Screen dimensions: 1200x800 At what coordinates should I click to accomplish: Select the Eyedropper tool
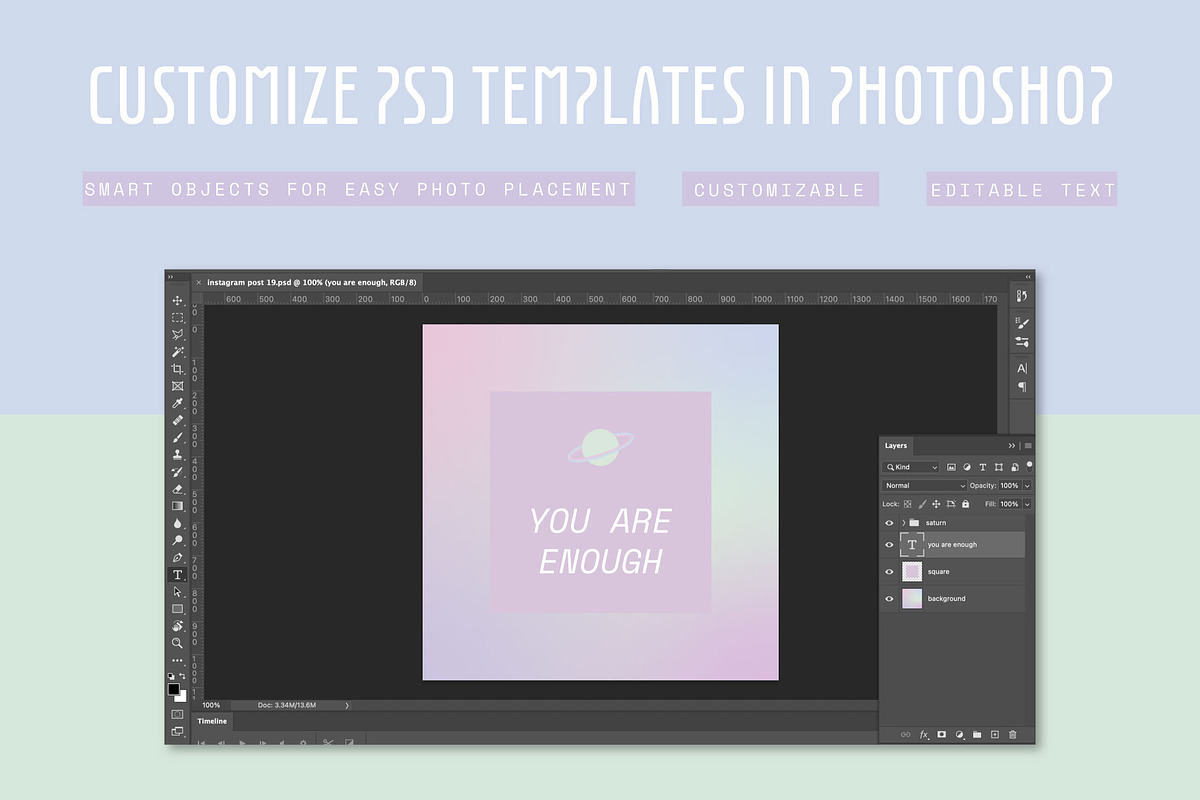177,403
